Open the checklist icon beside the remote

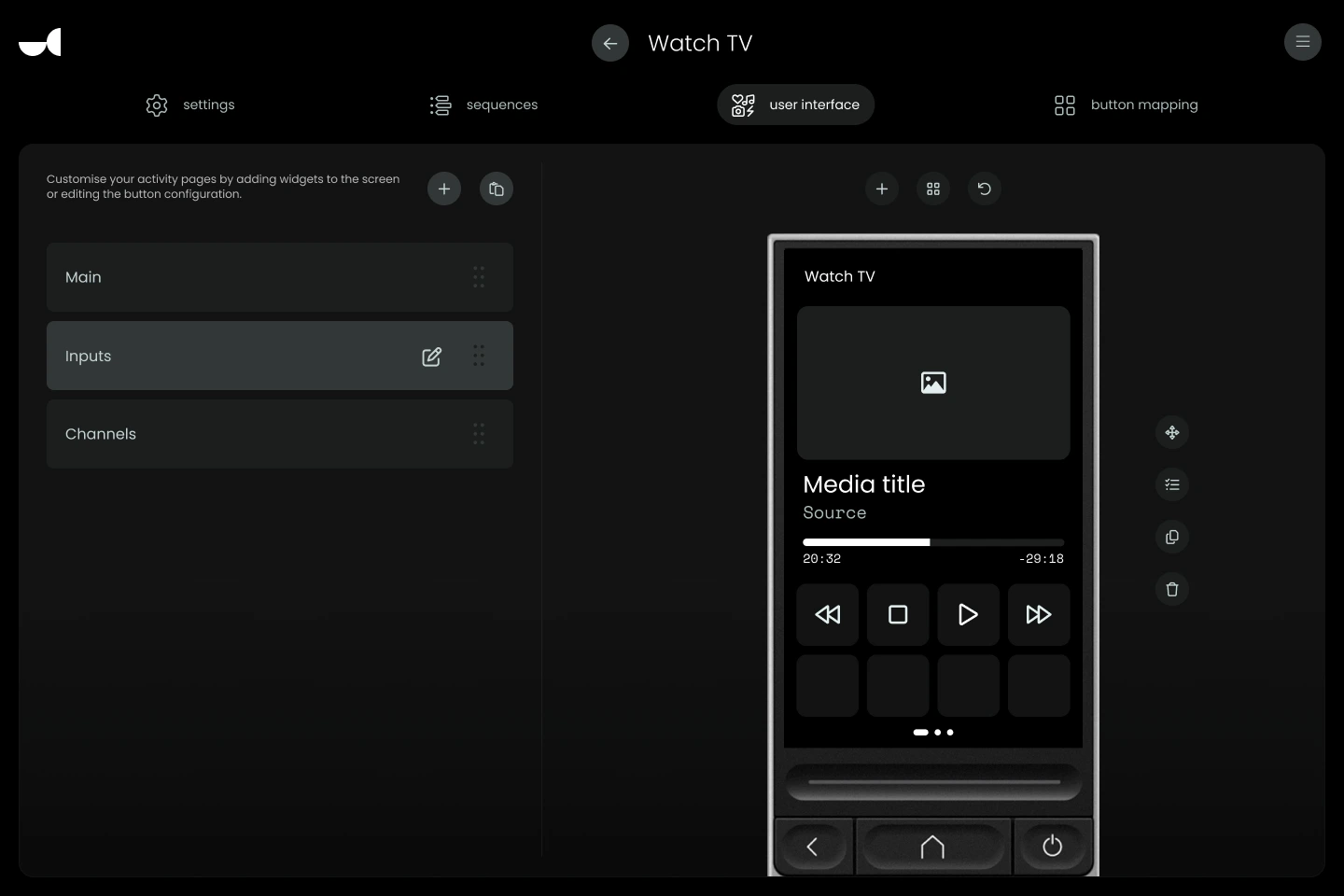coord(1172,484)
